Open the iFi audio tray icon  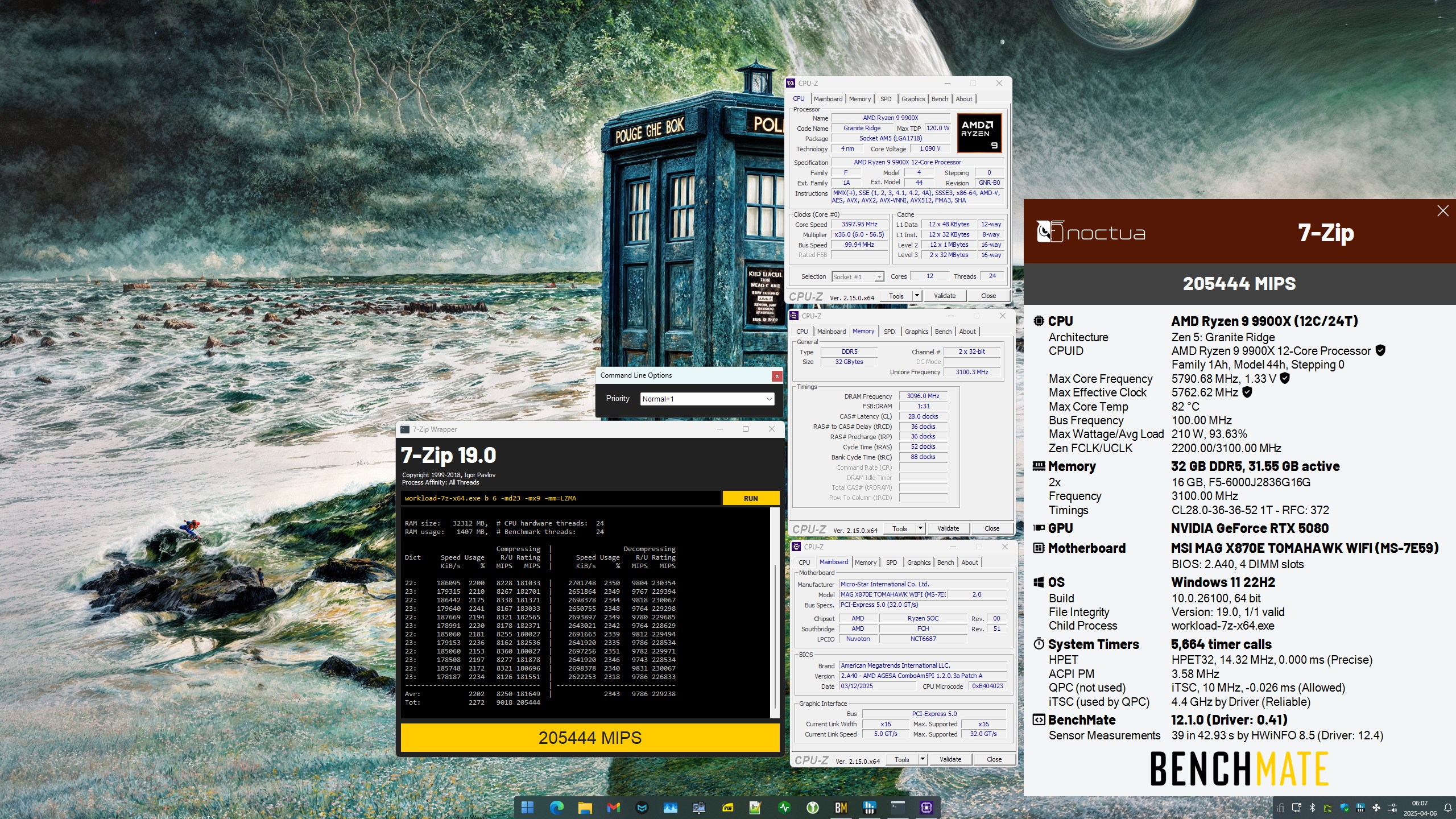tap(1280, 808)
